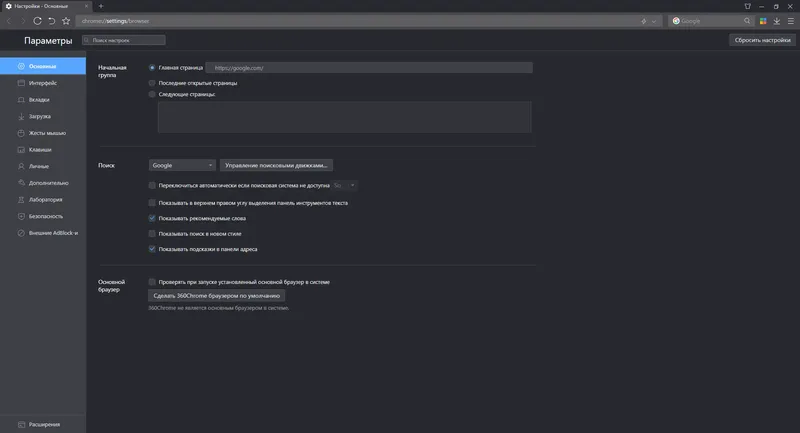Screen dimensions: 800x433
Task: Click the skin (shirt) icon in the title bar
Action: click(x=746, y=6)
